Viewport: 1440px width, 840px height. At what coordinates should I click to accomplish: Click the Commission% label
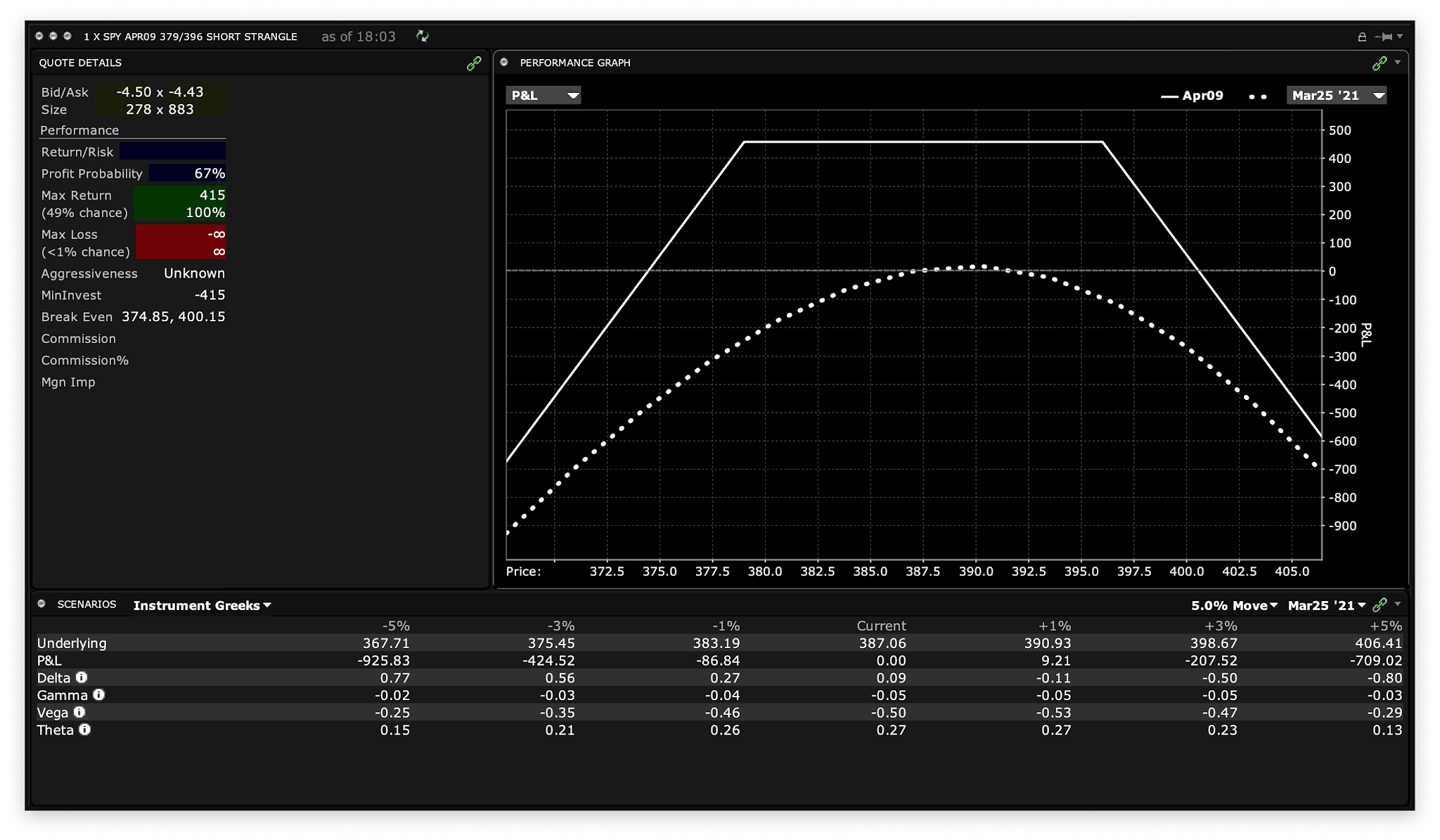[x=84, y=361]
